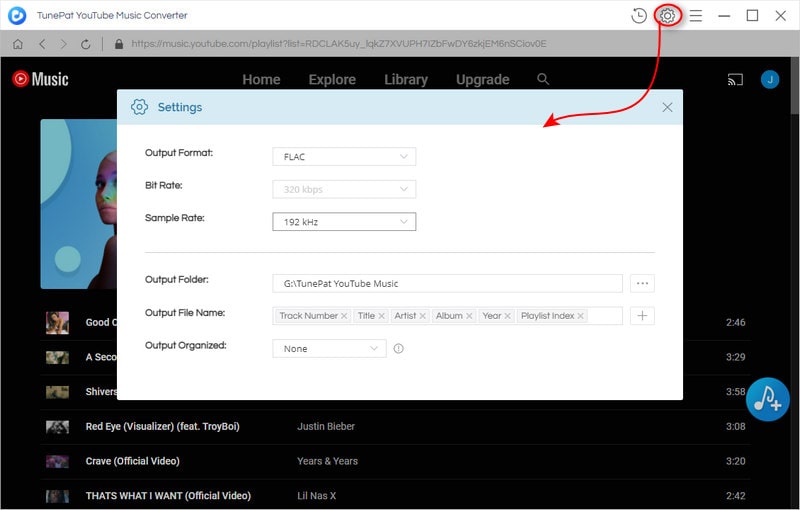Click the info icon beside Output Organized
Viewport: 800px width, 510px height.
[x=398, y=348]
